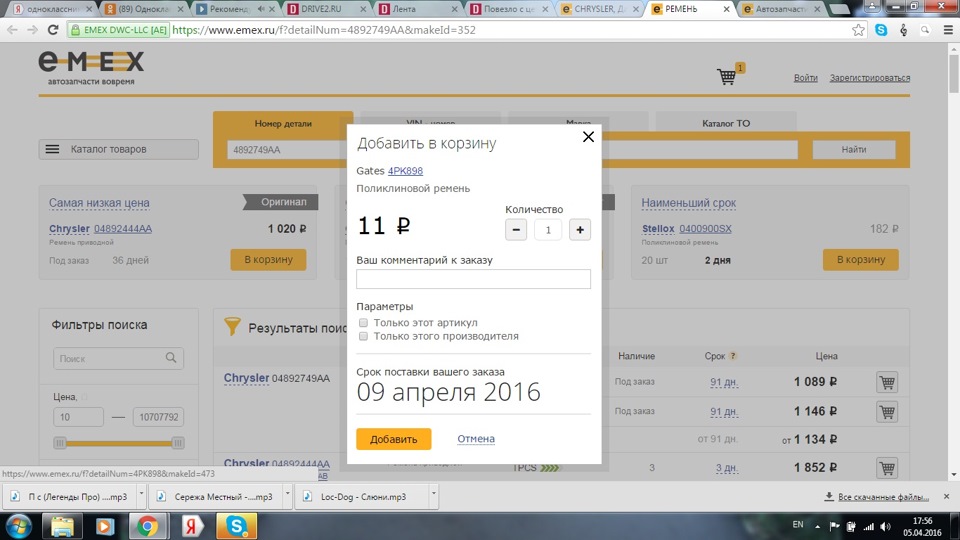Open the '3 дн.' delivery term link
The width and height of the screenshot is (960, 540).
pos(727,468)
